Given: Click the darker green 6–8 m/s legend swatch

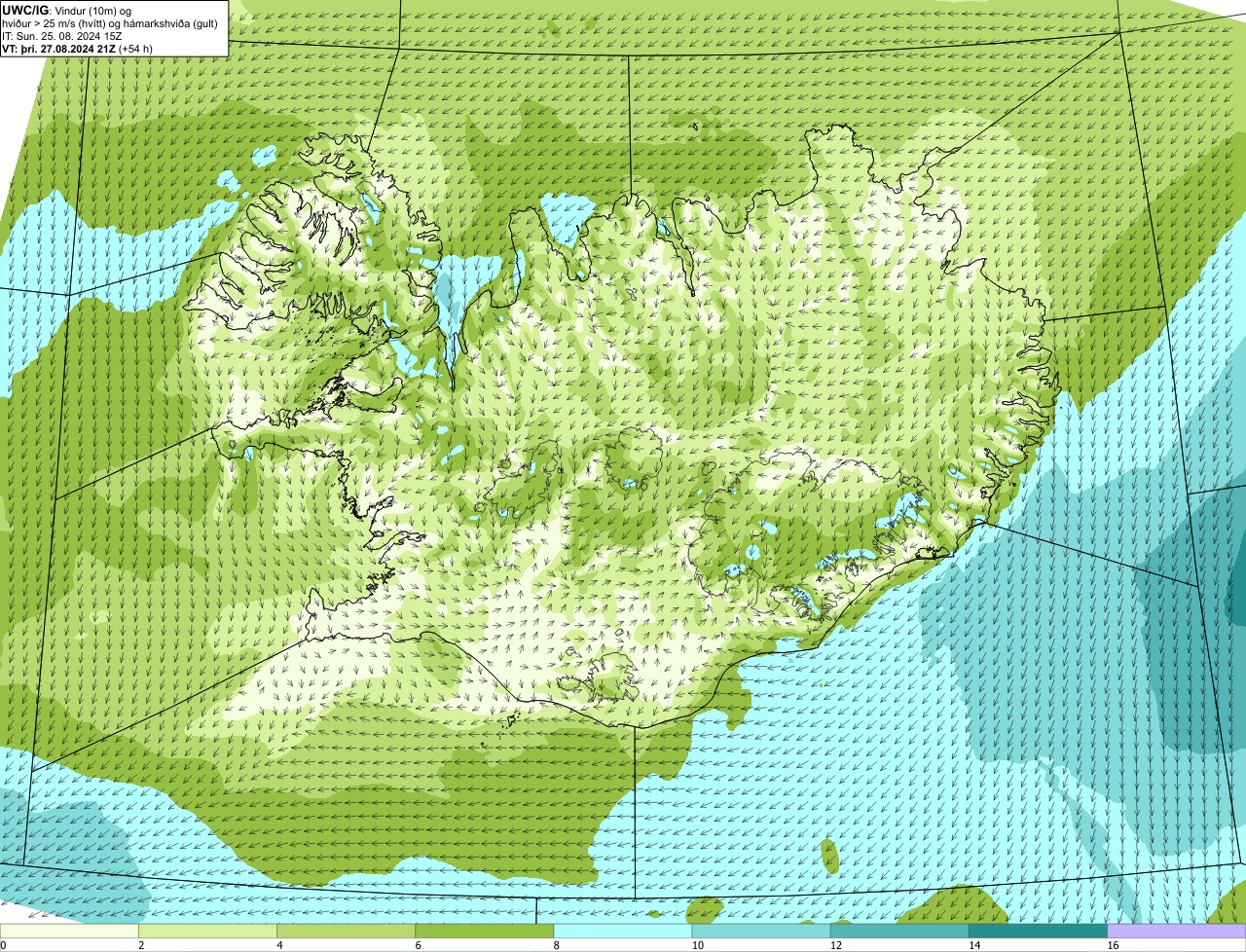Looking at the screenshot, I should [x=485, y=931].
